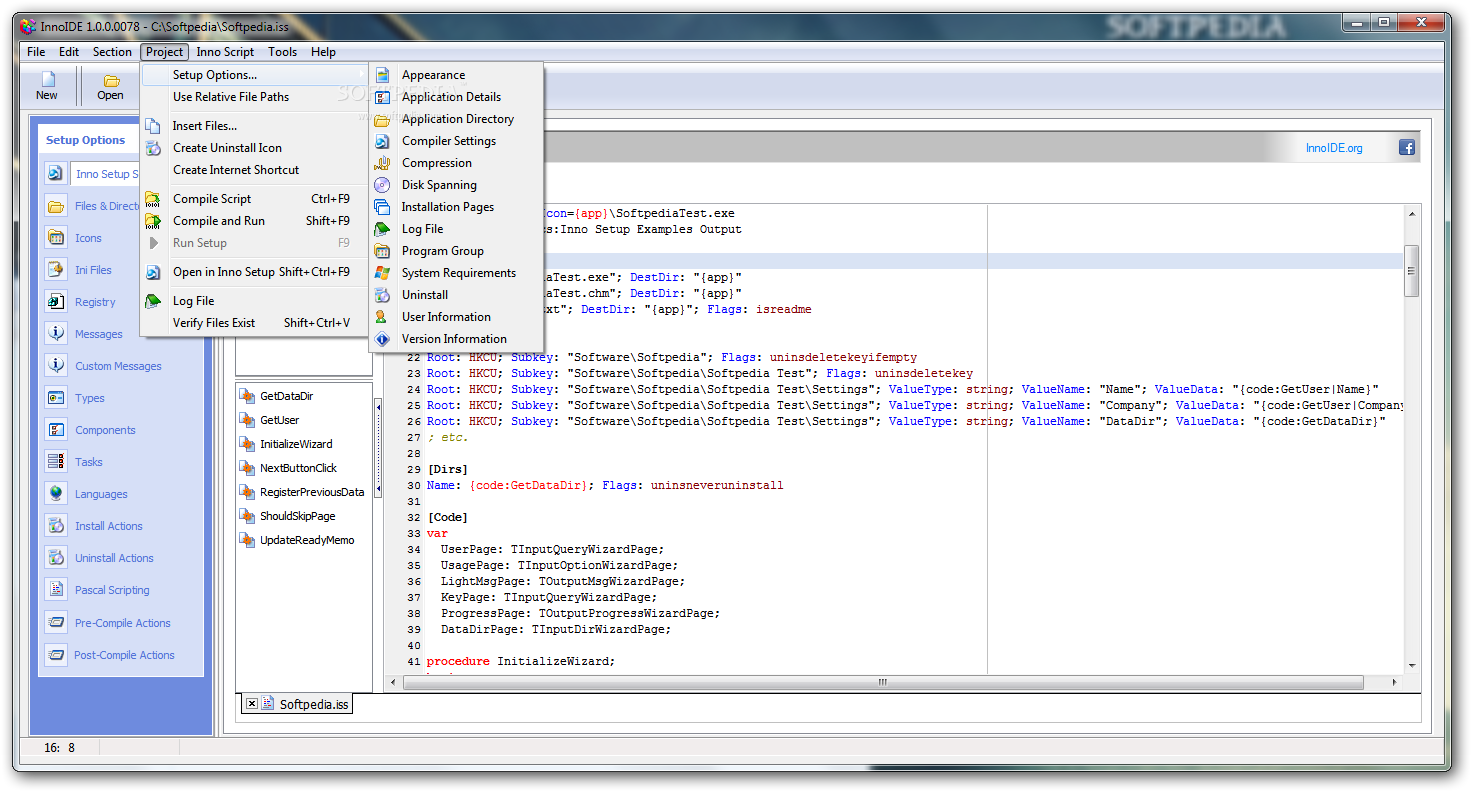
Task: Click the editor vertical scrollbar thumb
Action: [1412, 271]
